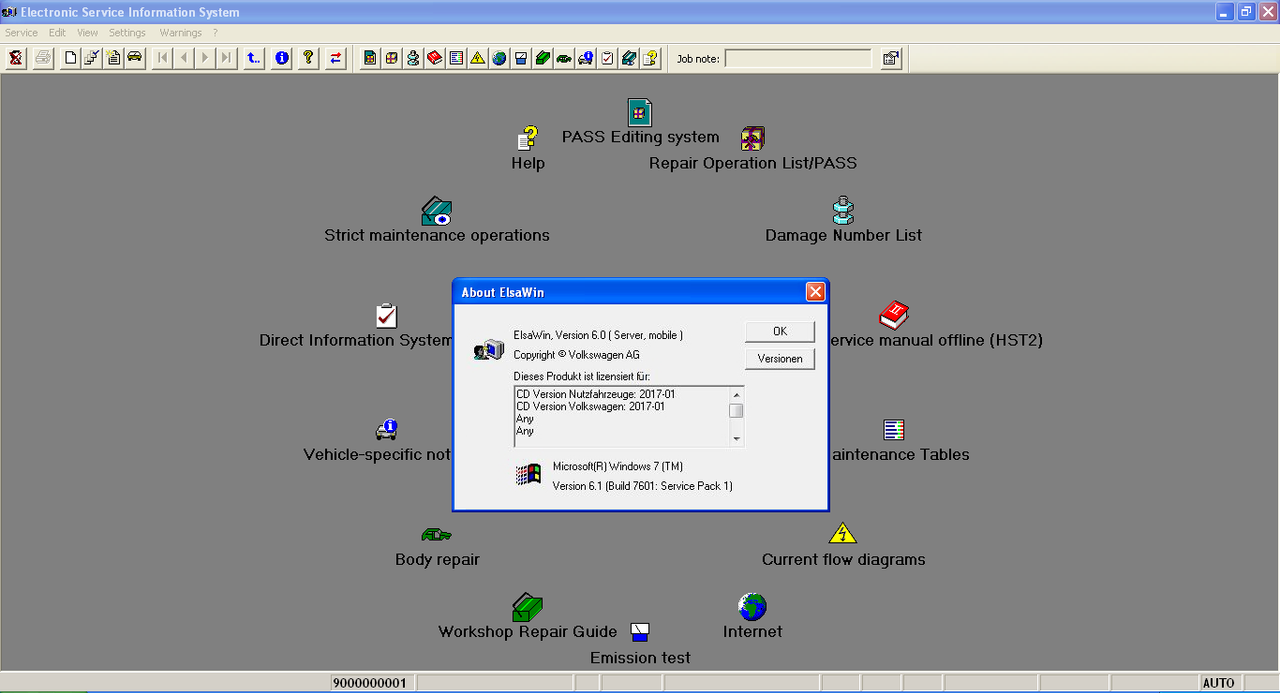Click the new blank document toolbar icon
Screen dimensions: 1280x693
[x=70, y=58]
